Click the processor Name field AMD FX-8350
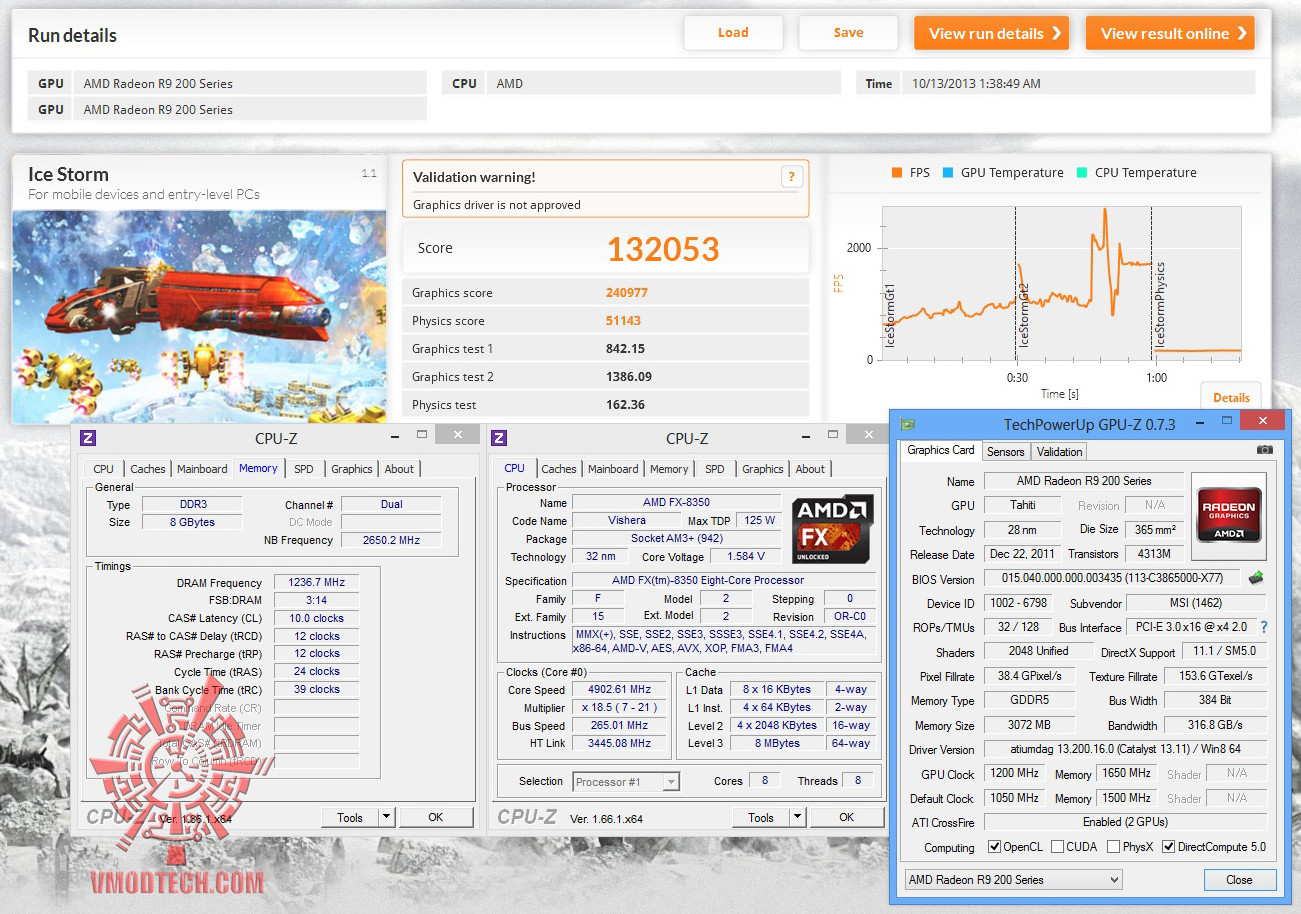This screenshot has height=914, width=1301. [x=677, y=503]
